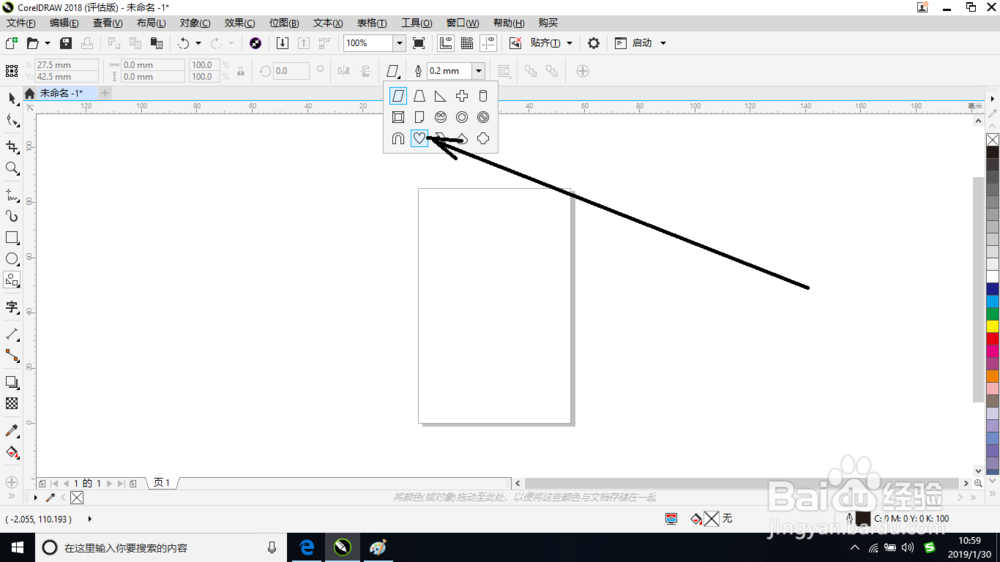The height and width of the screenshot is (562, 1000).
Task: Select the Freehand tool
Action: click(x=11, y=195)
